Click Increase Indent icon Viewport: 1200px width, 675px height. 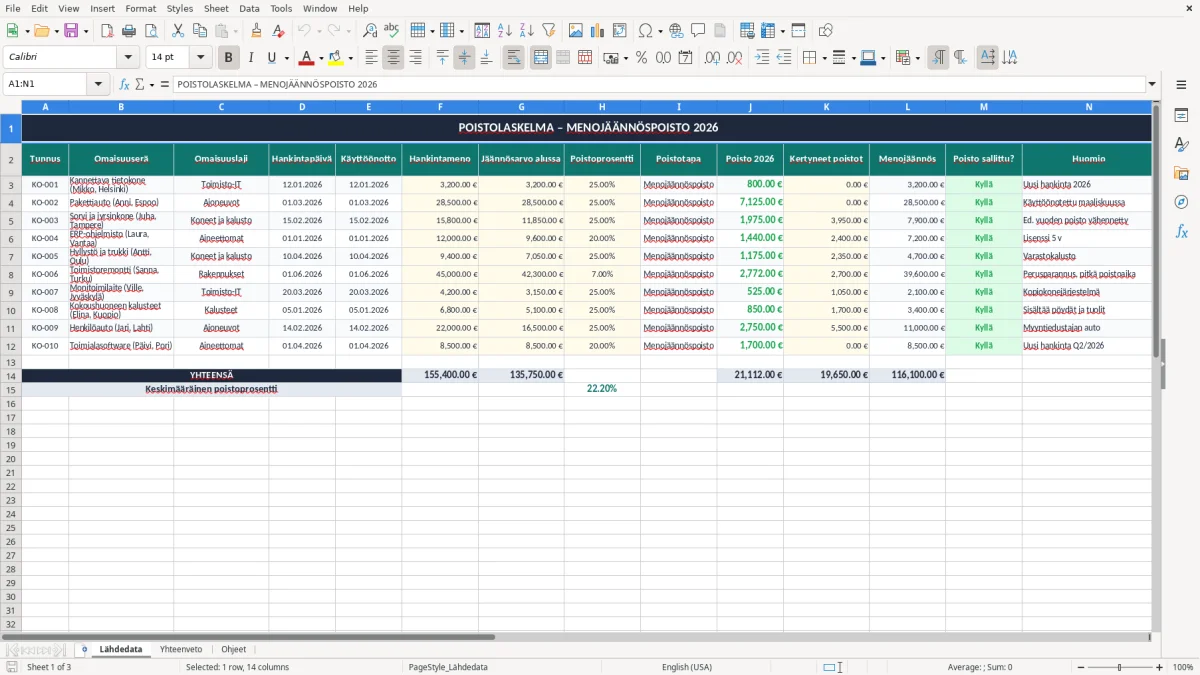tap(762, 58)
